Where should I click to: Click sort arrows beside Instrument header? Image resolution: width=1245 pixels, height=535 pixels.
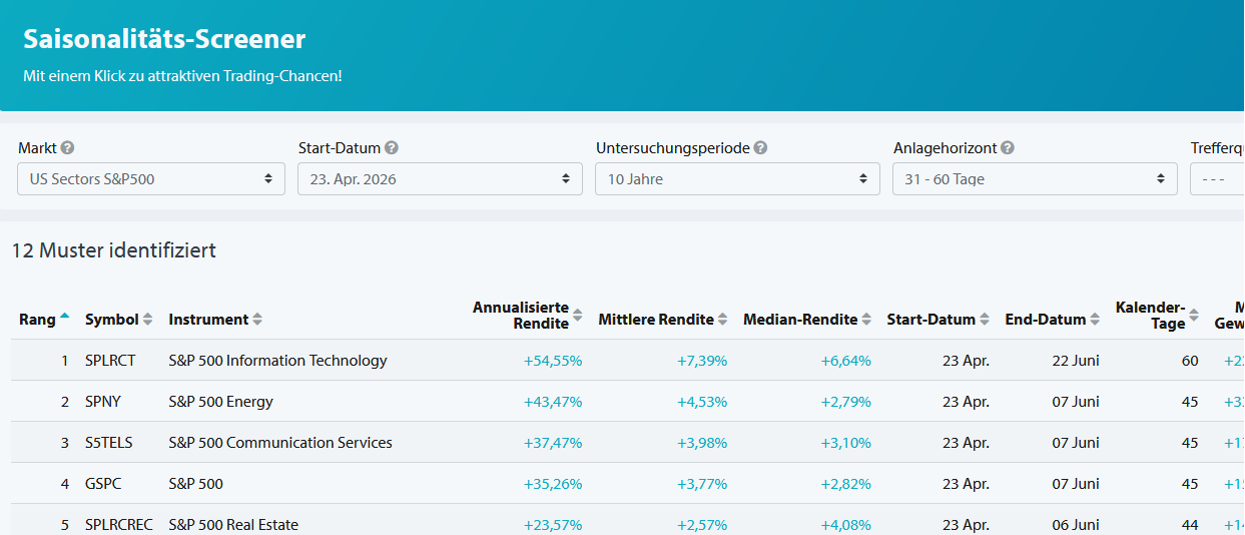[257, 319]
